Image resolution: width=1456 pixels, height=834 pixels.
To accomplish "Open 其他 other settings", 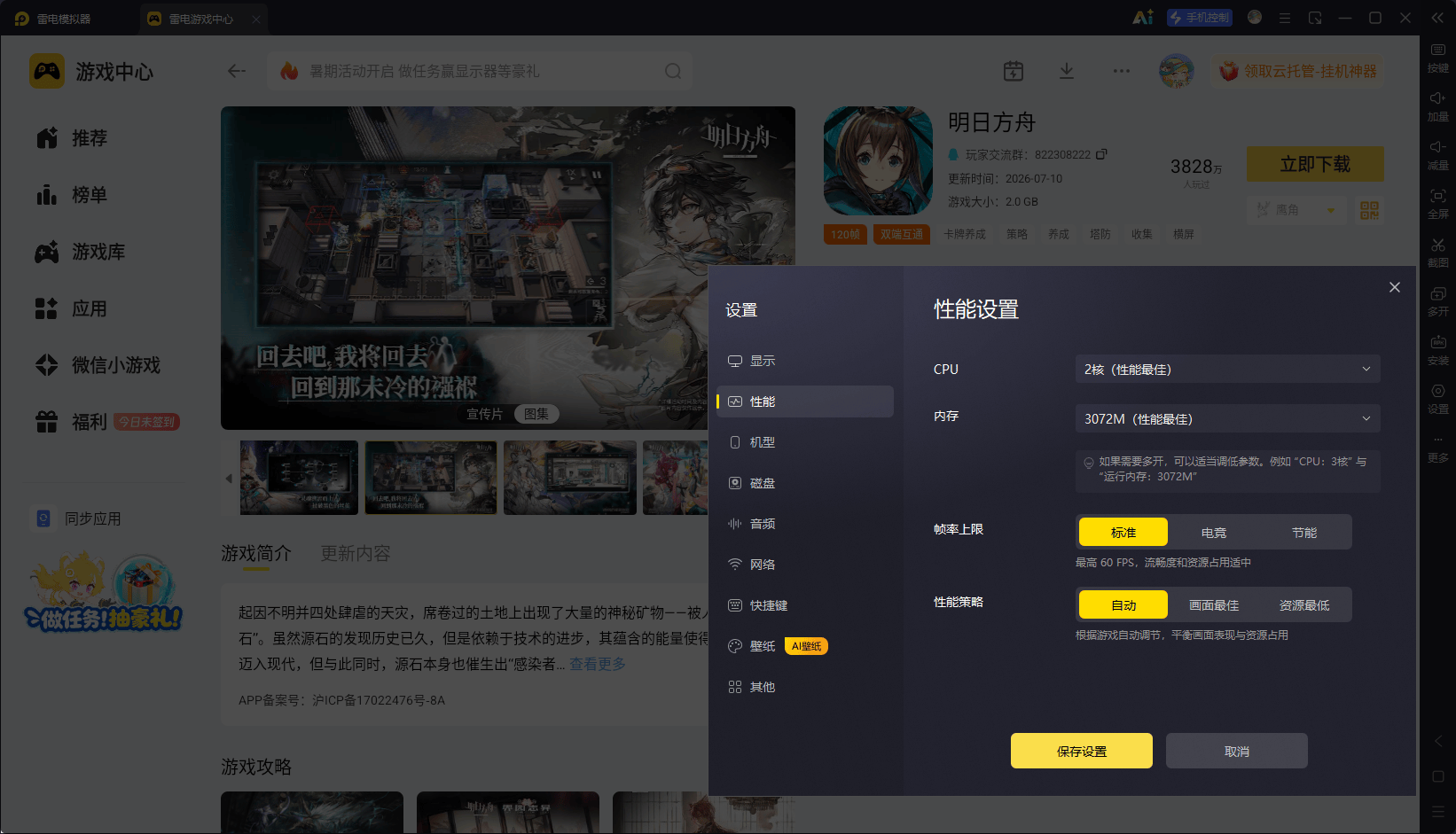I will [805, 687].
